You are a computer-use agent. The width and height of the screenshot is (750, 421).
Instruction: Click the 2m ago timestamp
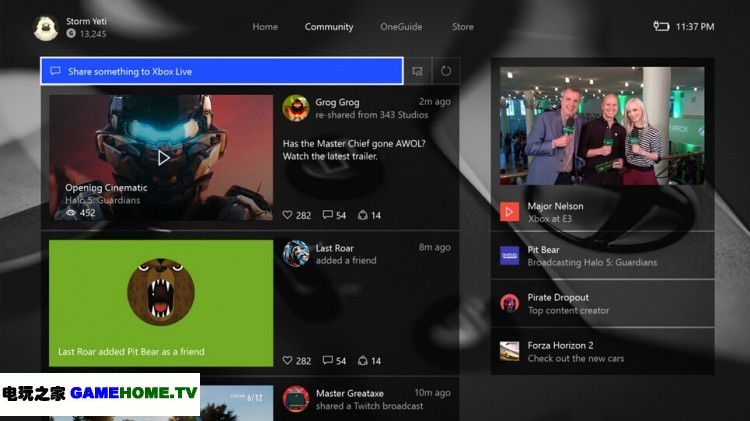435,101
